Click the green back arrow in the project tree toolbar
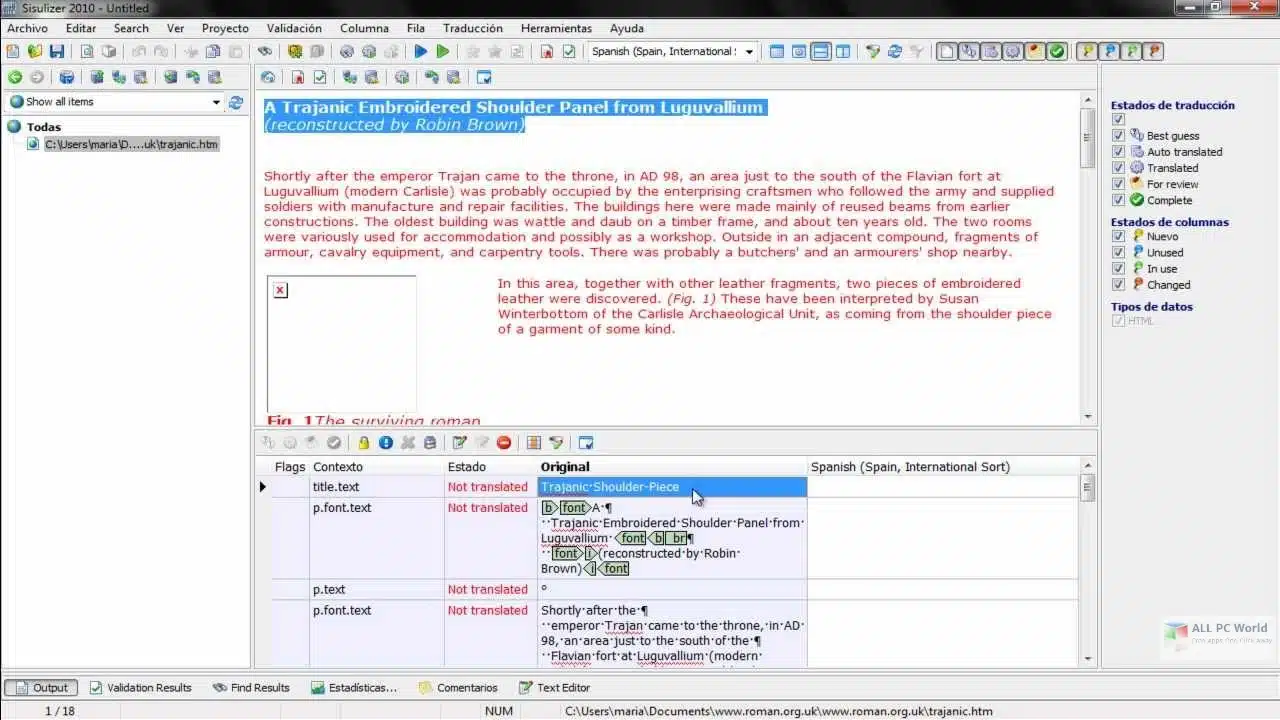1280x720 pixels. [15, 77]
